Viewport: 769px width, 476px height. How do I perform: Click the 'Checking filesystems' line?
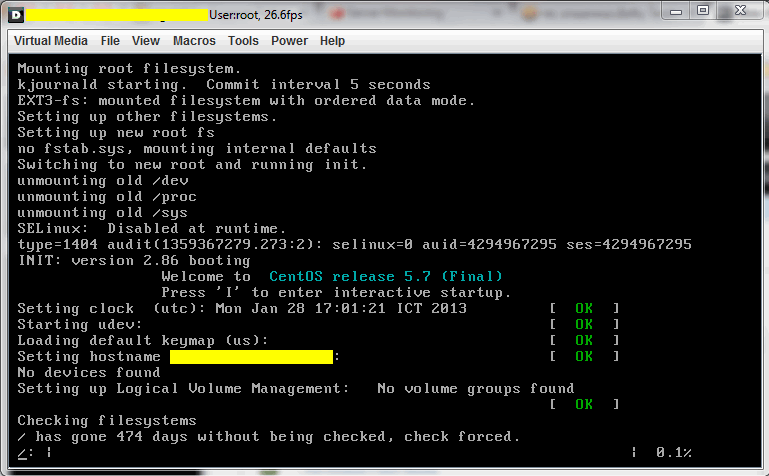(107, 421)
